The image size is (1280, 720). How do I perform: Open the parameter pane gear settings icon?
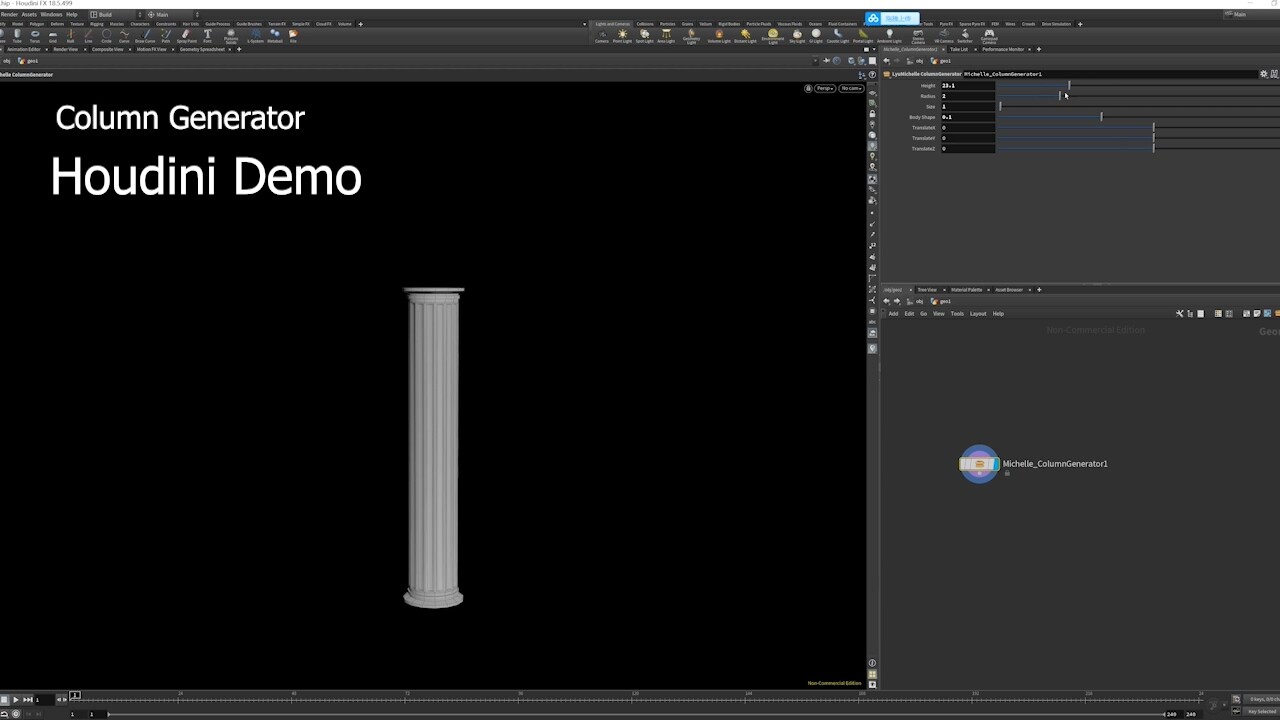coord(1262,73)
